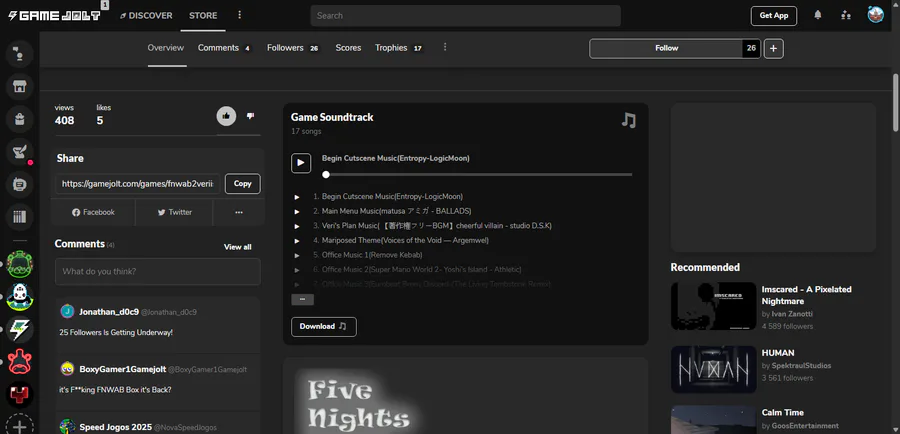Click the plus button beside Follow
The height and width of the screenshot is (434, 900).
pos(774,48)
